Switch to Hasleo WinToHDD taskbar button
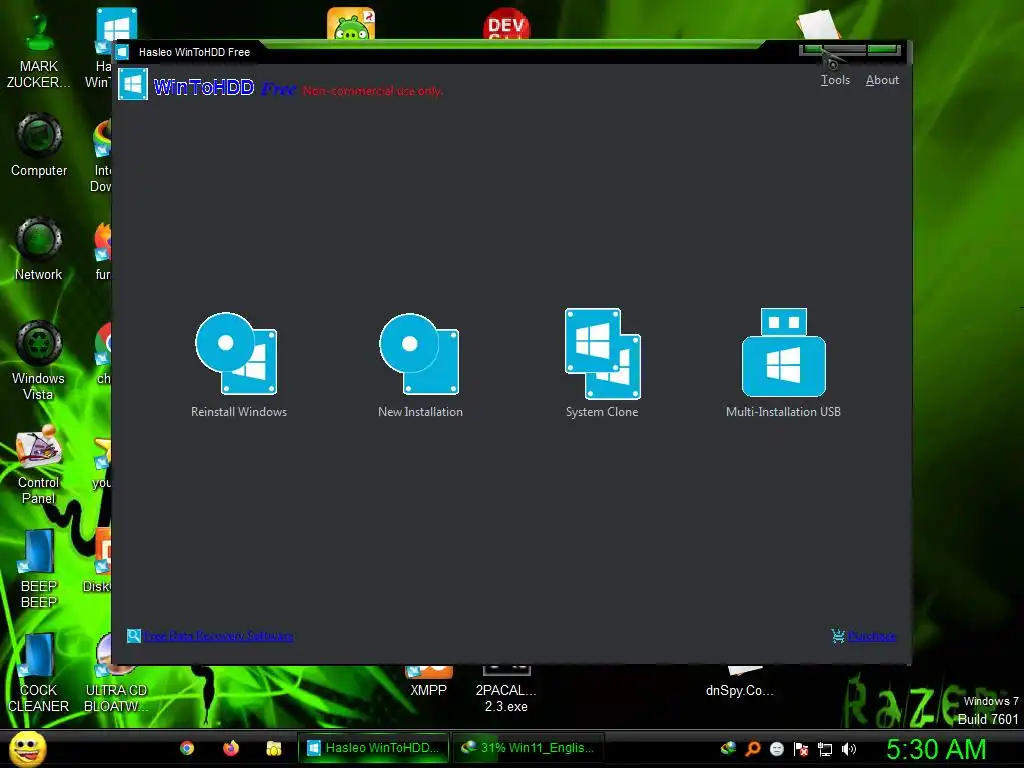Image resolution: width=1024 pixels, height=768 pixels. 374,748
